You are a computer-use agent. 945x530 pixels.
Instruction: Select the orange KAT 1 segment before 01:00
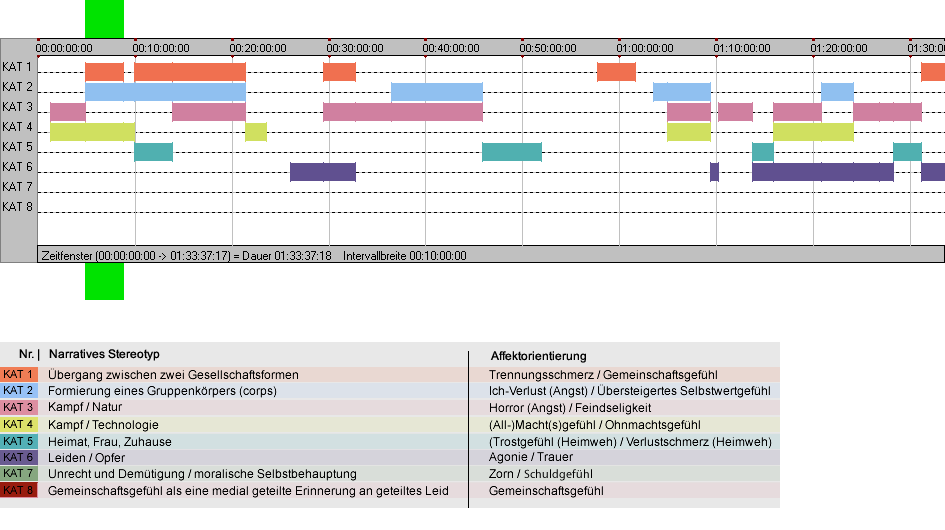pyautogui.click(x=617, y=72)
